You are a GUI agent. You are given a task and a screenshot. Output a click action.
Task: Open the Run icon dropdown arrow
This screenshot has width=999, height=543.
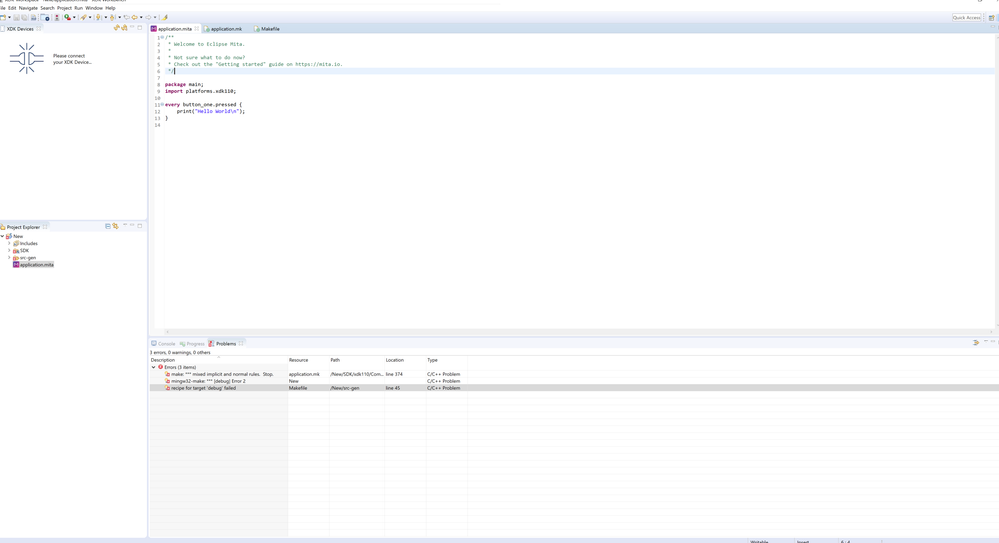pyautogui.click(x=74, y=17)
